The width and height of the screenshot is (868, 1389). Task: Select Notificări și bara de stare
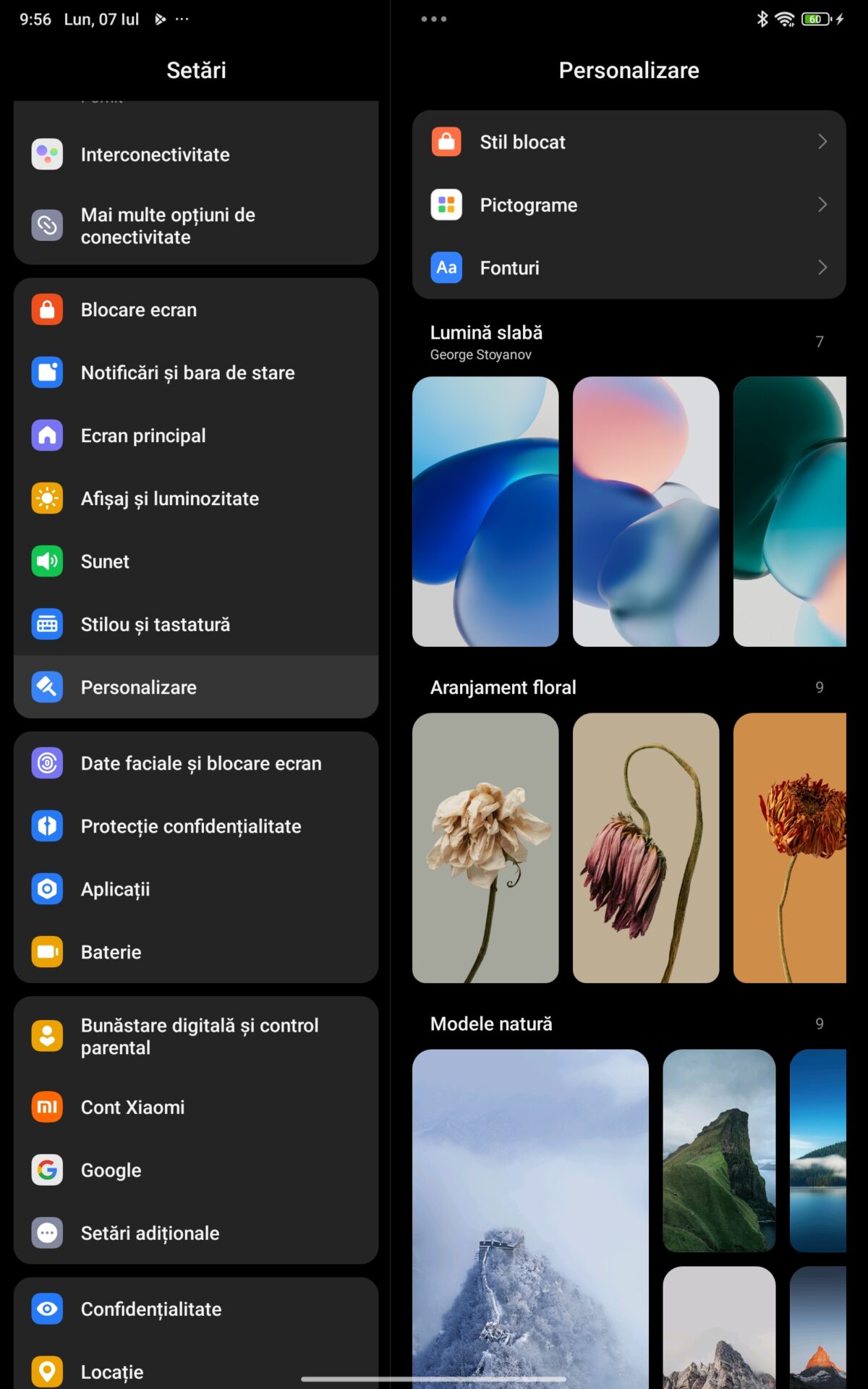188,373
